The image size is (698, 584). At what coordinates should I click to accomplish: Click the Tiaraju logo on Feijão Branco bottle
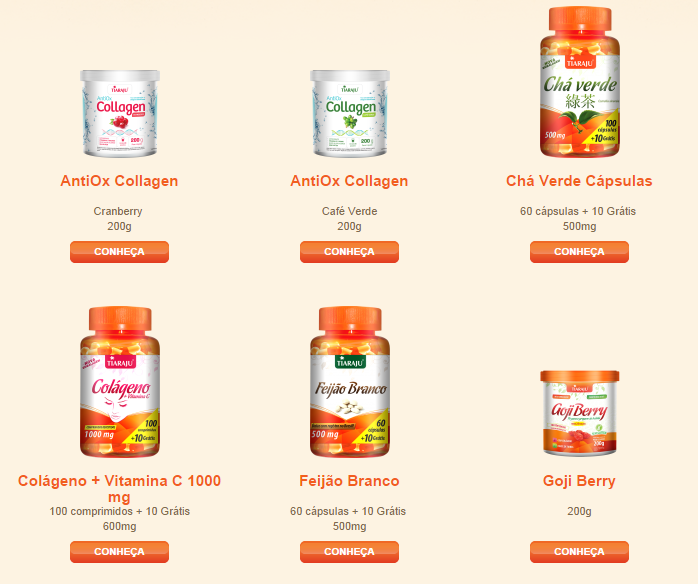(350, 362)
